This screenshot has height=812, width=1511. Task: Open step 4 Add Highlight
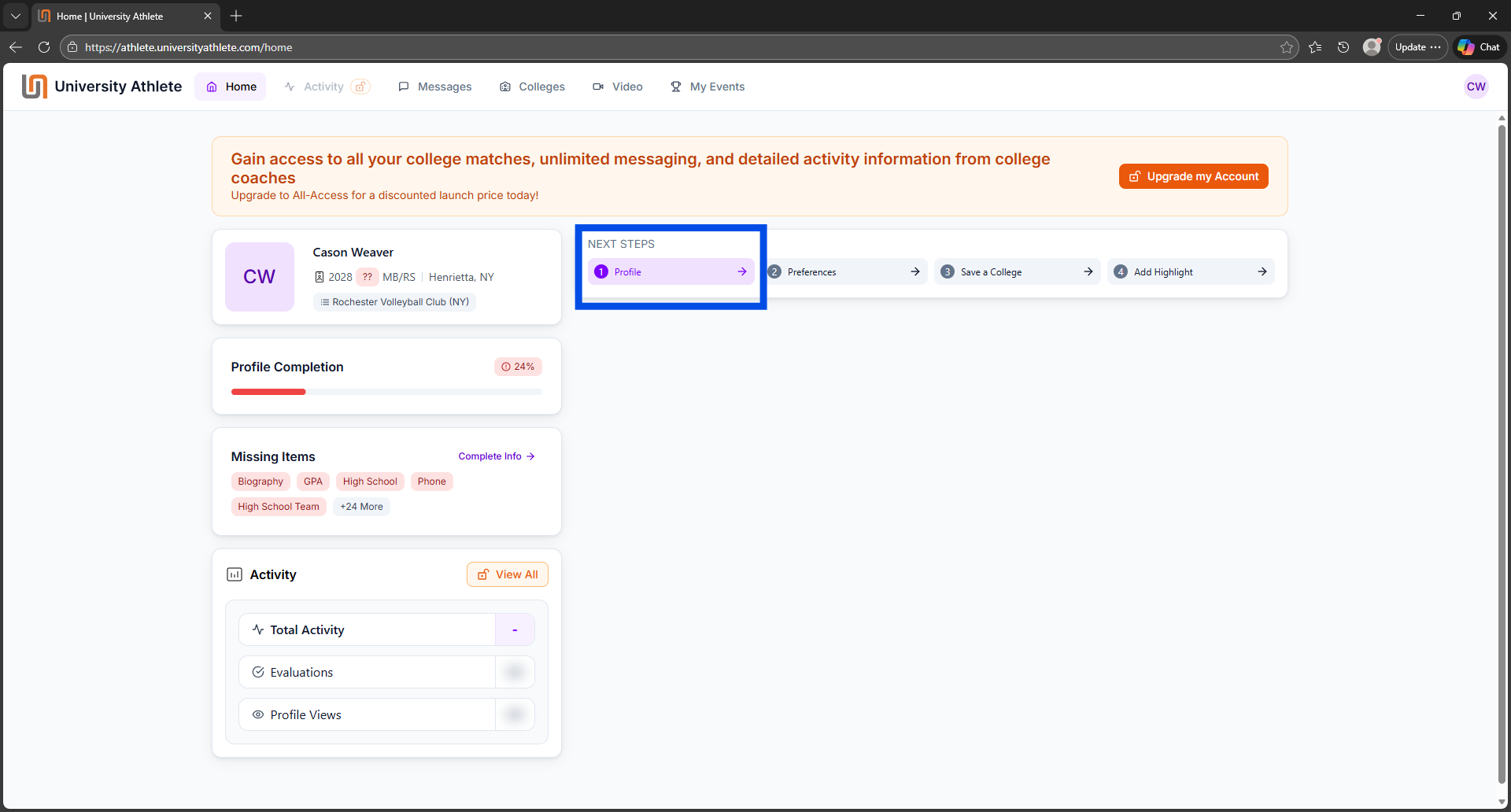tap(1191, 271)
